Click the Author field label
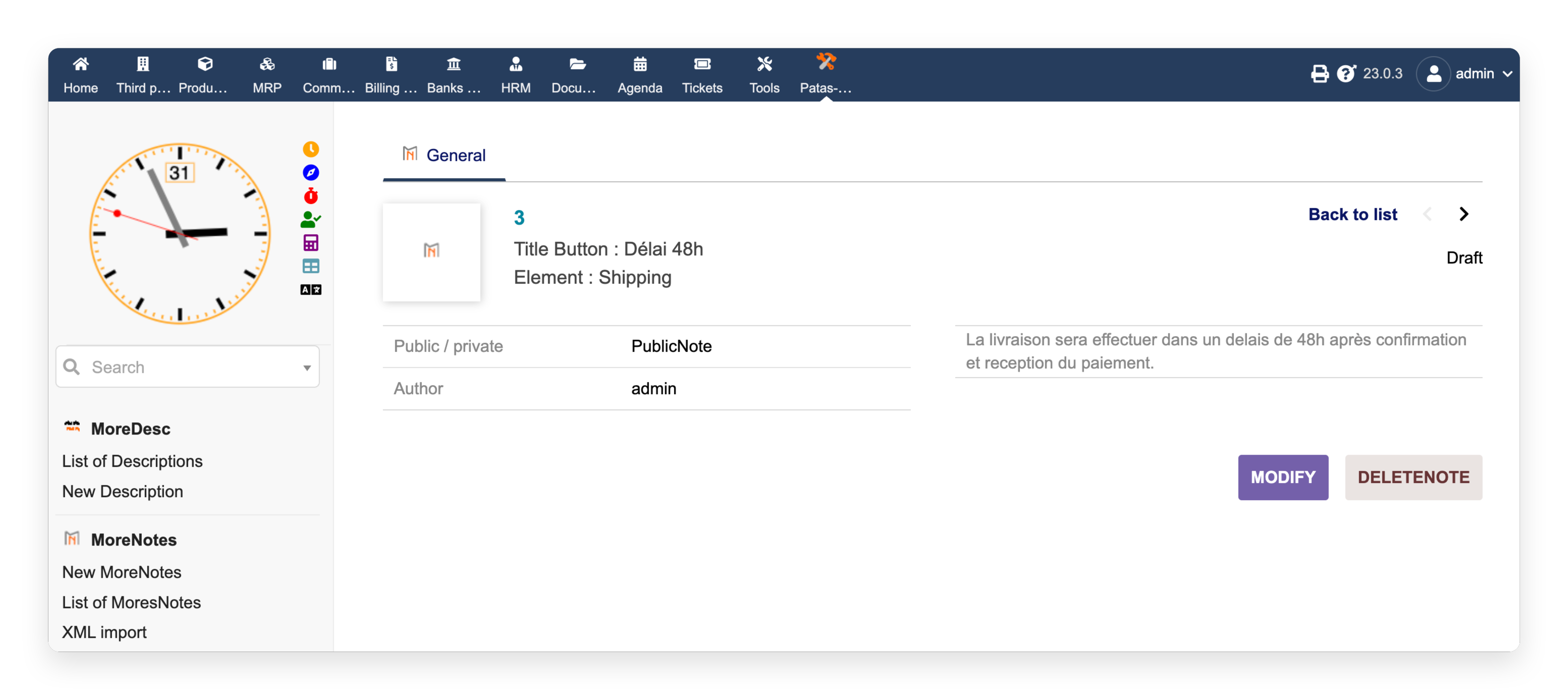The image size is (1568, 700). pos(418,388)
